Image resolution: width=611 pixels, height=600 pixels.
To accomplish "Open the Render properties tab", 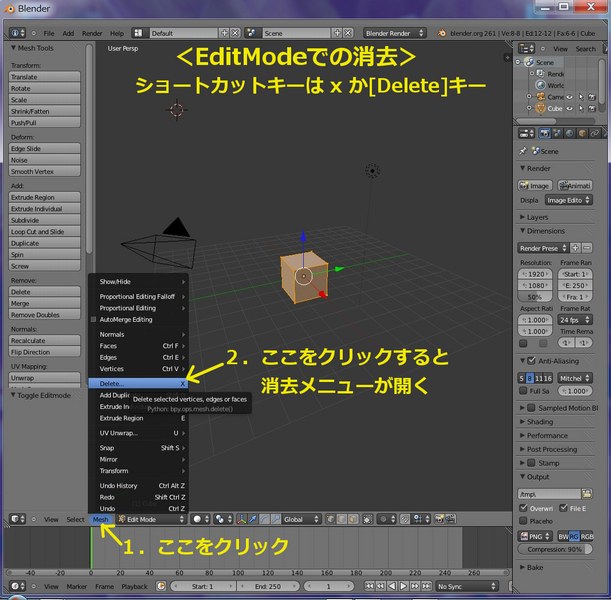I will [544, 134].
